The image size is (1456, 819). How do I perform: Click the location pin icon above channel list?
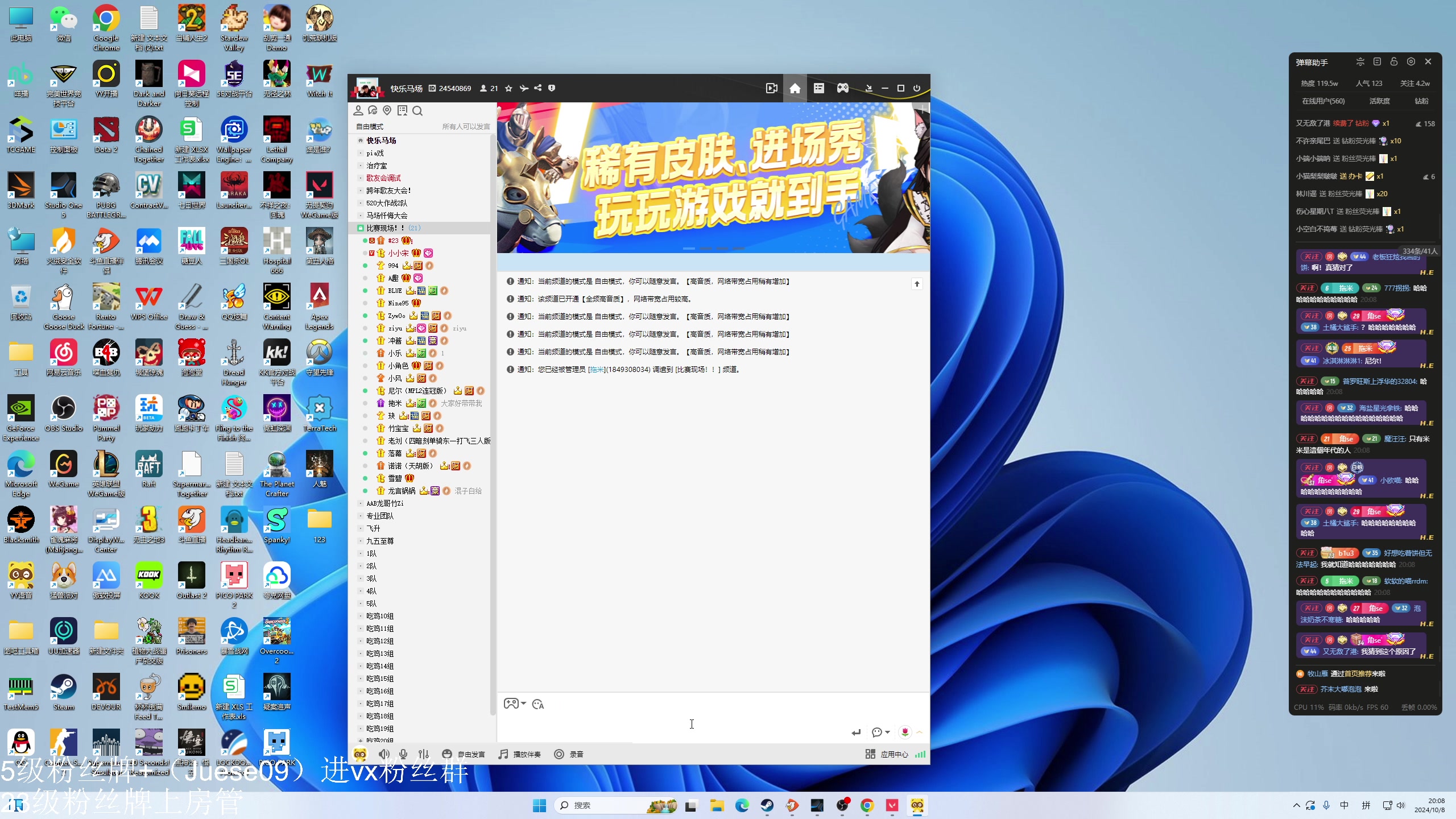point(387,110)
